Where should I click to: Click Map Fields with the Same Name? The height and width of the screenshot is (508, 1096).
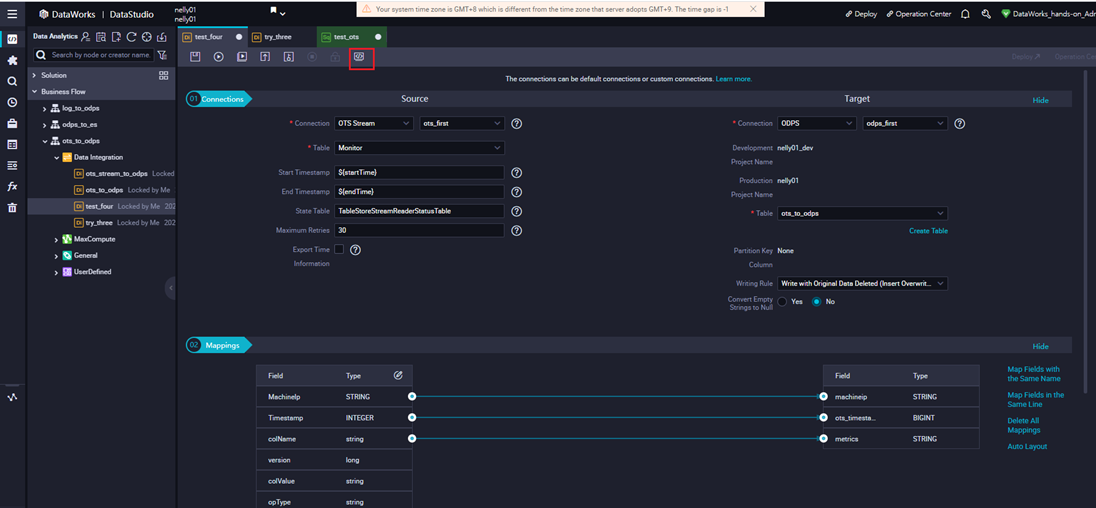[1034, 374]
